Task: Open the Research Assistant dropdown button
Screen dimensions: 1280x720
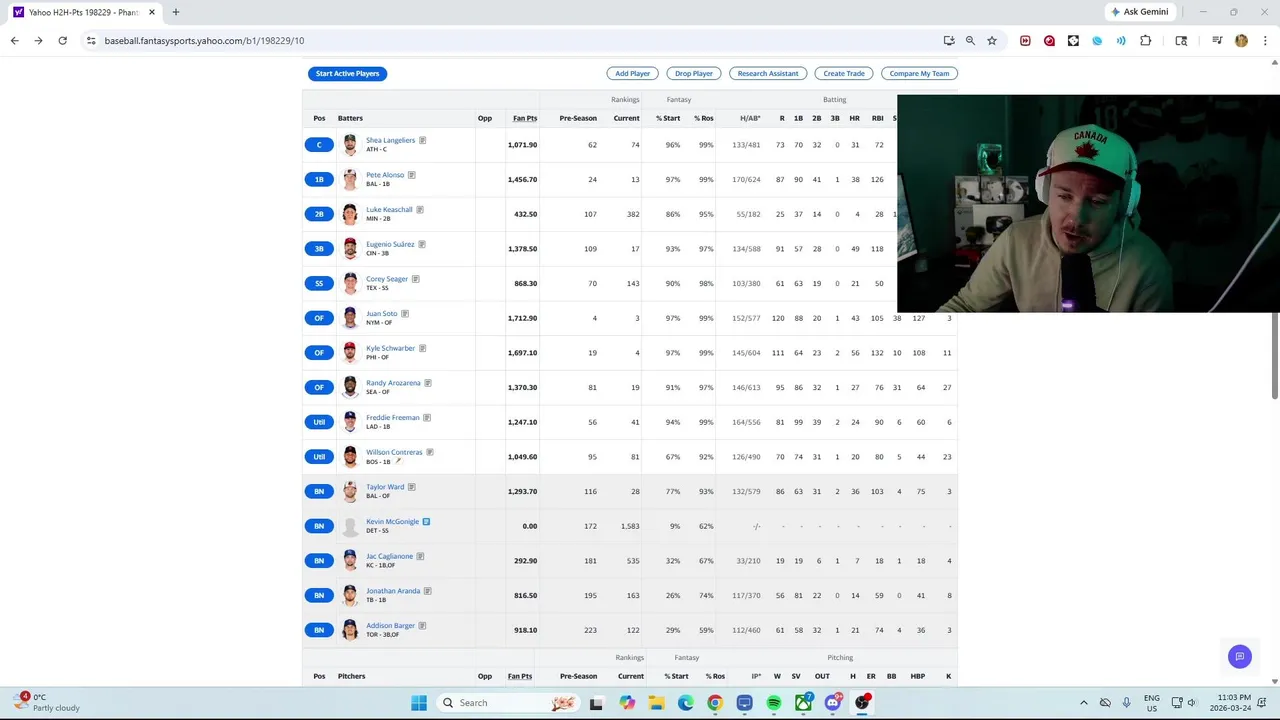Action: point(768,73)
